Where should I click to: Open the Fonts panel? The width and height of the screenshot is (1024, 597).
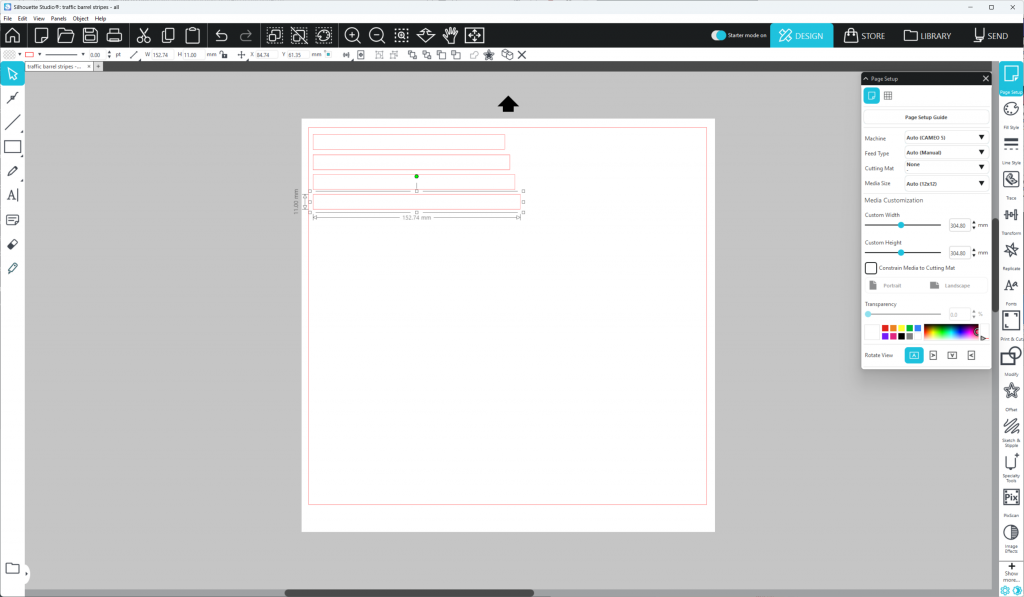pos(1011,289)
